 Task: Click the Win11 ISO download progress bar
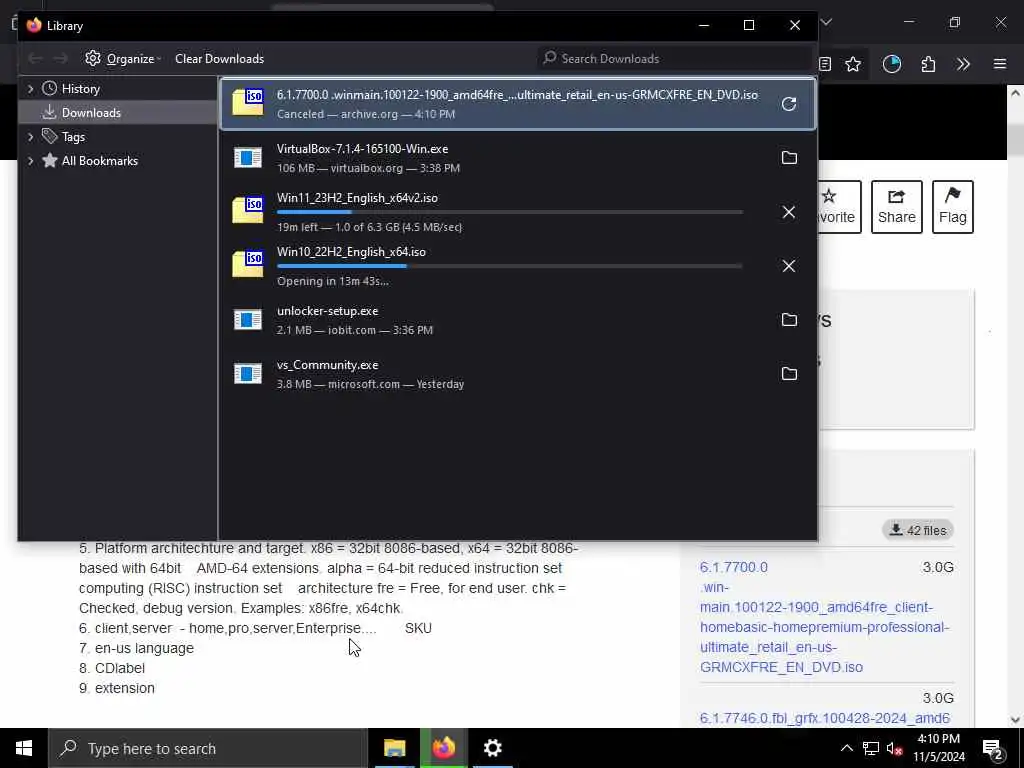509,212
